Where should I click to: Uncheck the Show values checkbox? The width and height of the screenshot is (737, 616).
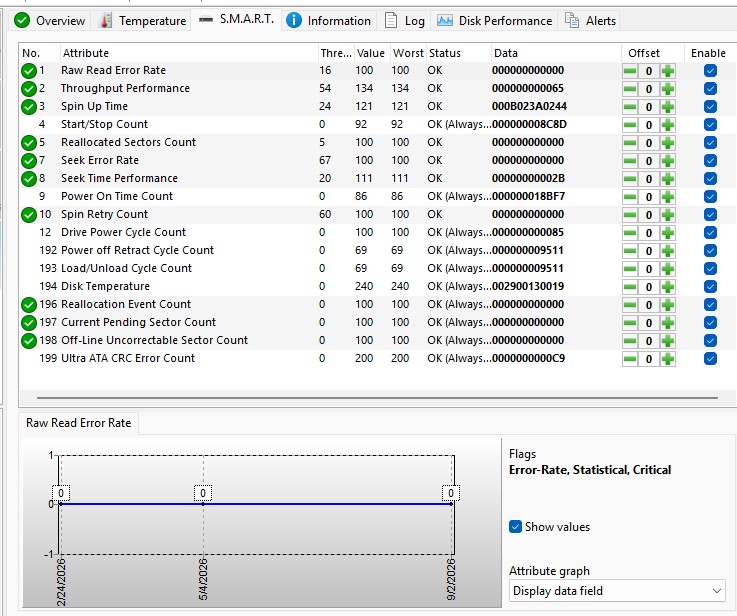[515, 527]
